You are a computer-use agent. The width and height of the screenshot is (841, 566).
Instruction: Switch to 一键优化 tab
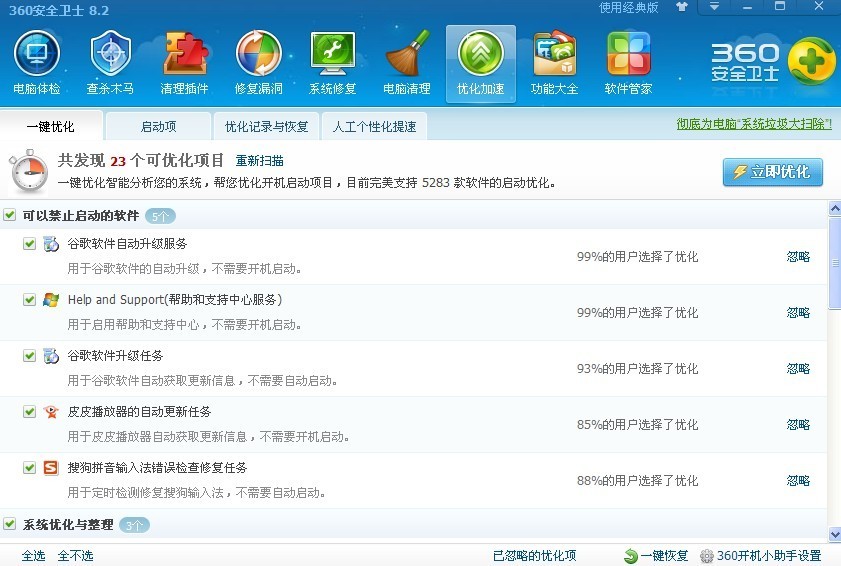tap(51, 126)
